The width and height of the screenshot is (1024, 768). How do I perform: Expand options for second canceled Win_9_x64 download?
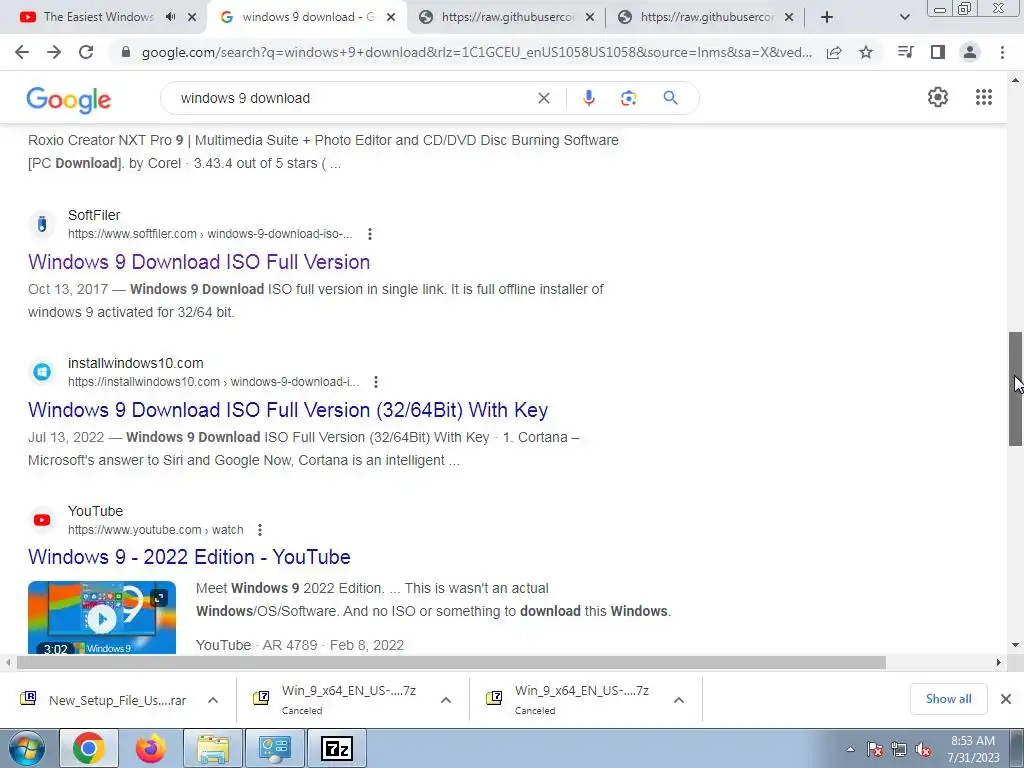point(679,700)
